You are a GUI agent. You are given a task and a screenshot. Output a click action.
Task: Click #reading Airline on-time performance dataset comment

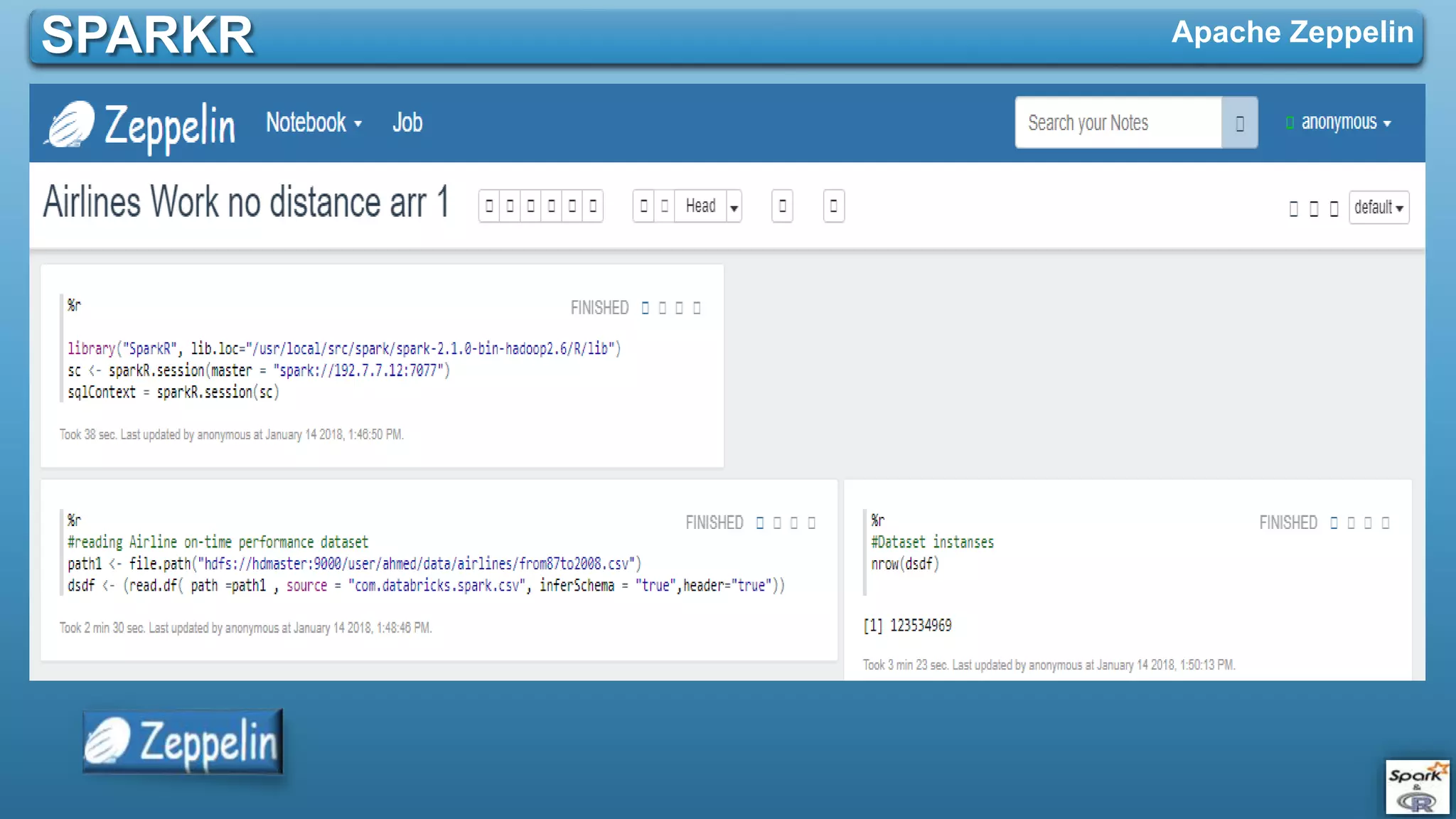click(x=218, y=542)
